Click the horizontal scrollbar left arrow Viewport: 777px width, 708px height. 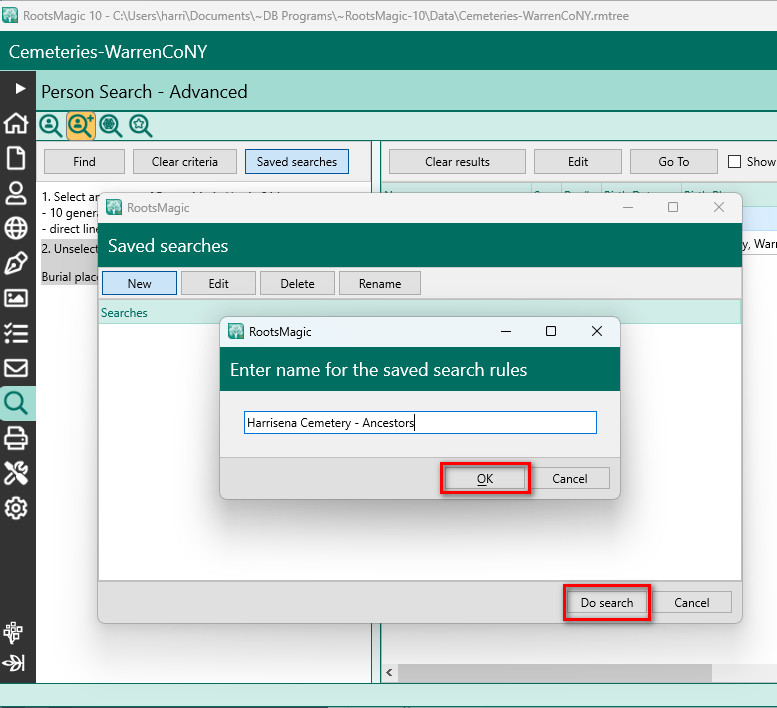click(389, 672)
